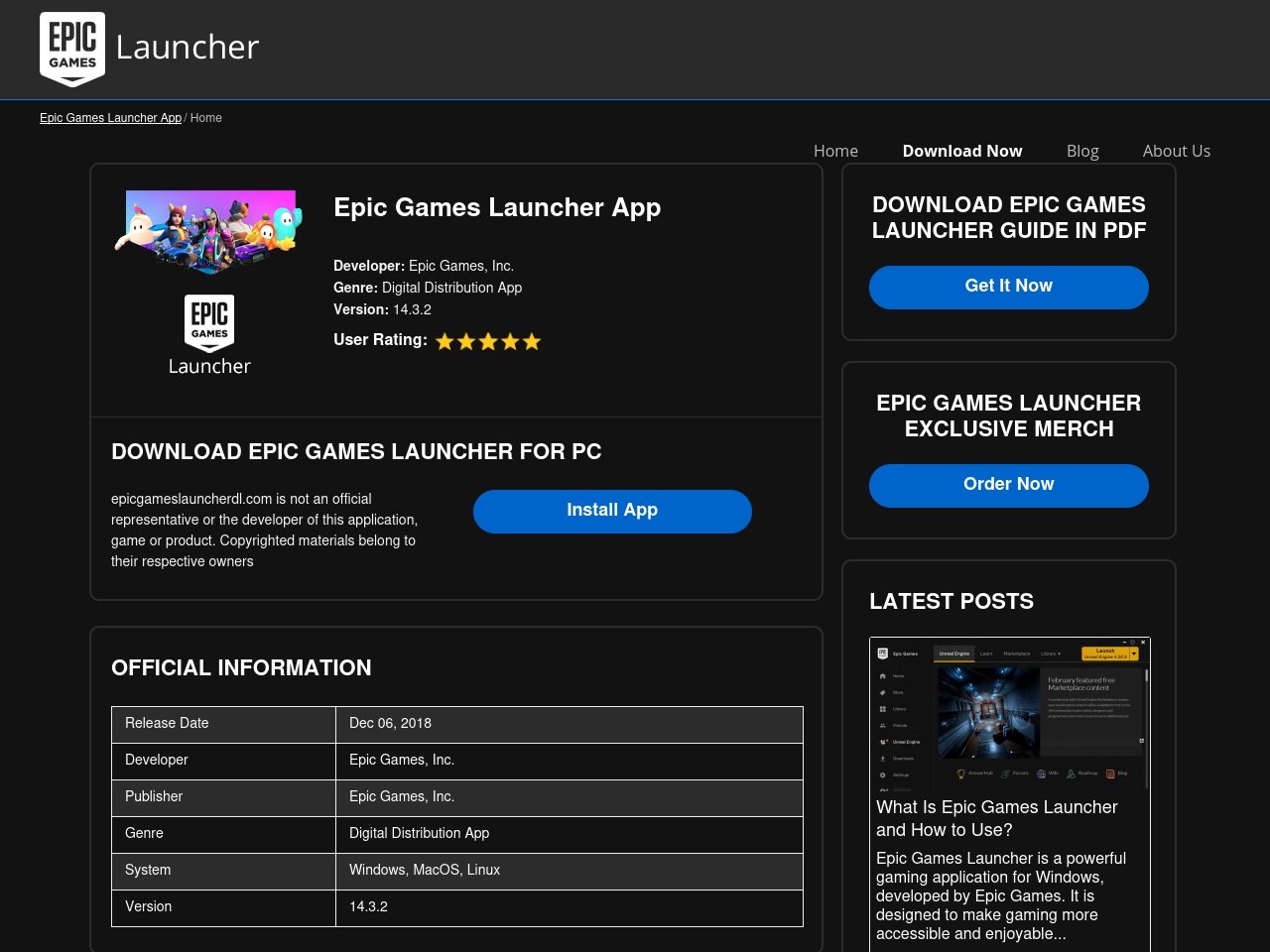Click the Home breadcrumb text

point(206,118)
